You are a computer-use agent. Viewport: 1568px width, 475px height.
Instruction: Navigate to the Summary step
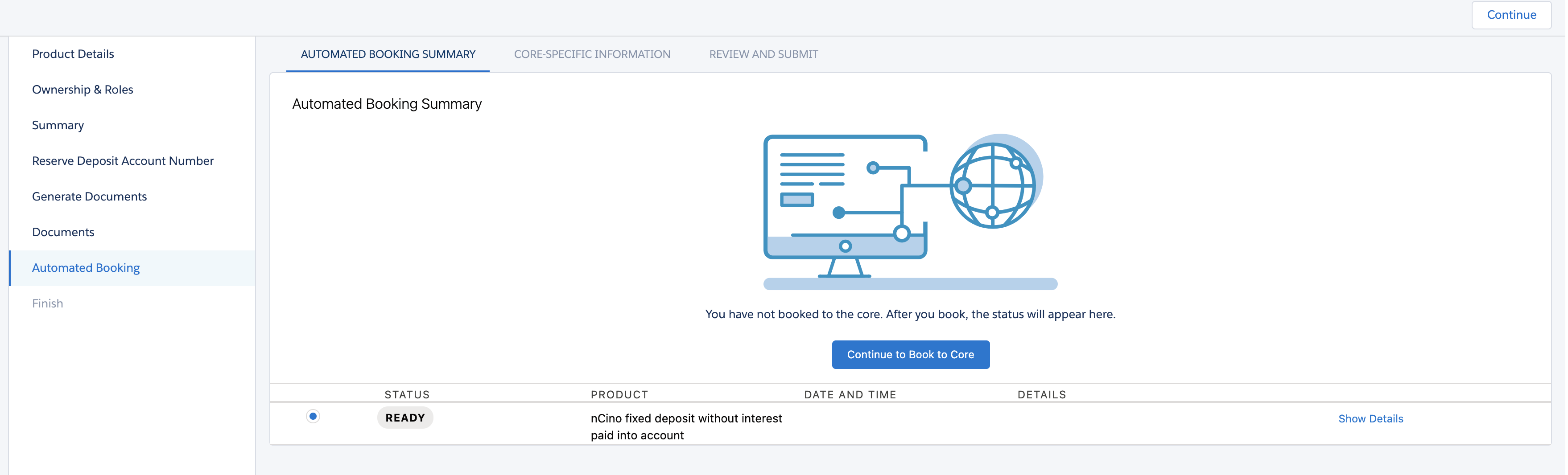[58, 125]
